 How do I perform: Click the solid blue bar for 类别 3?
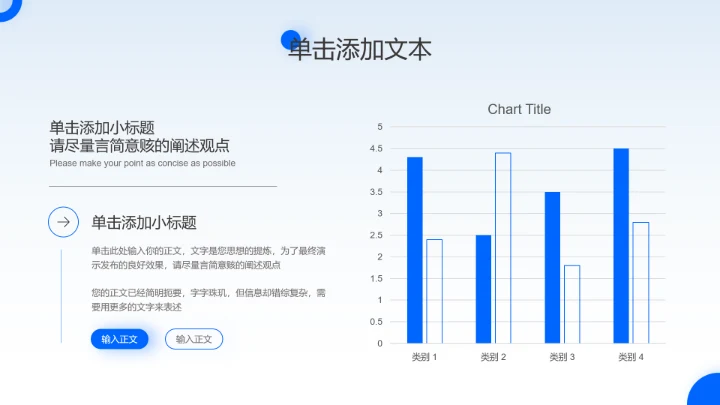(552, 267)
